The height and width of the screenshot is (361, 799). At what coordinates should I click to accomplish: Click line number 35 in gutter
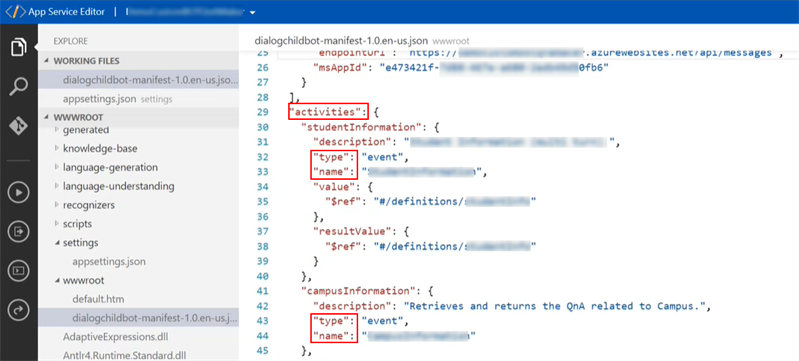tap(262, 201)
